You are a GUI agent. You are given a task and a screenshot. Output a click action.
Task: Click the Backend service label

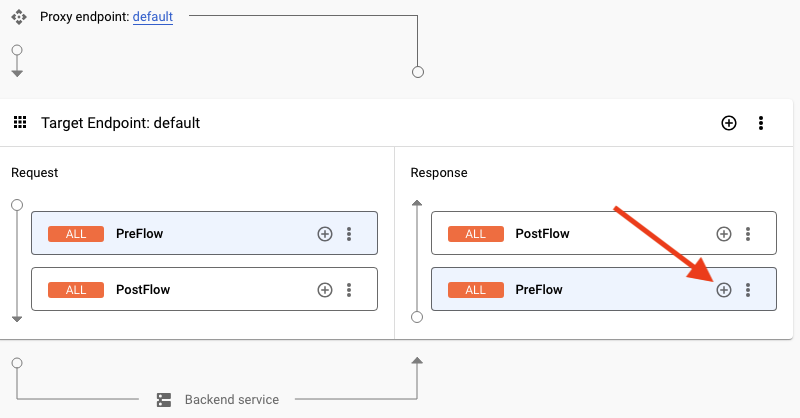[x=232, y=400]
